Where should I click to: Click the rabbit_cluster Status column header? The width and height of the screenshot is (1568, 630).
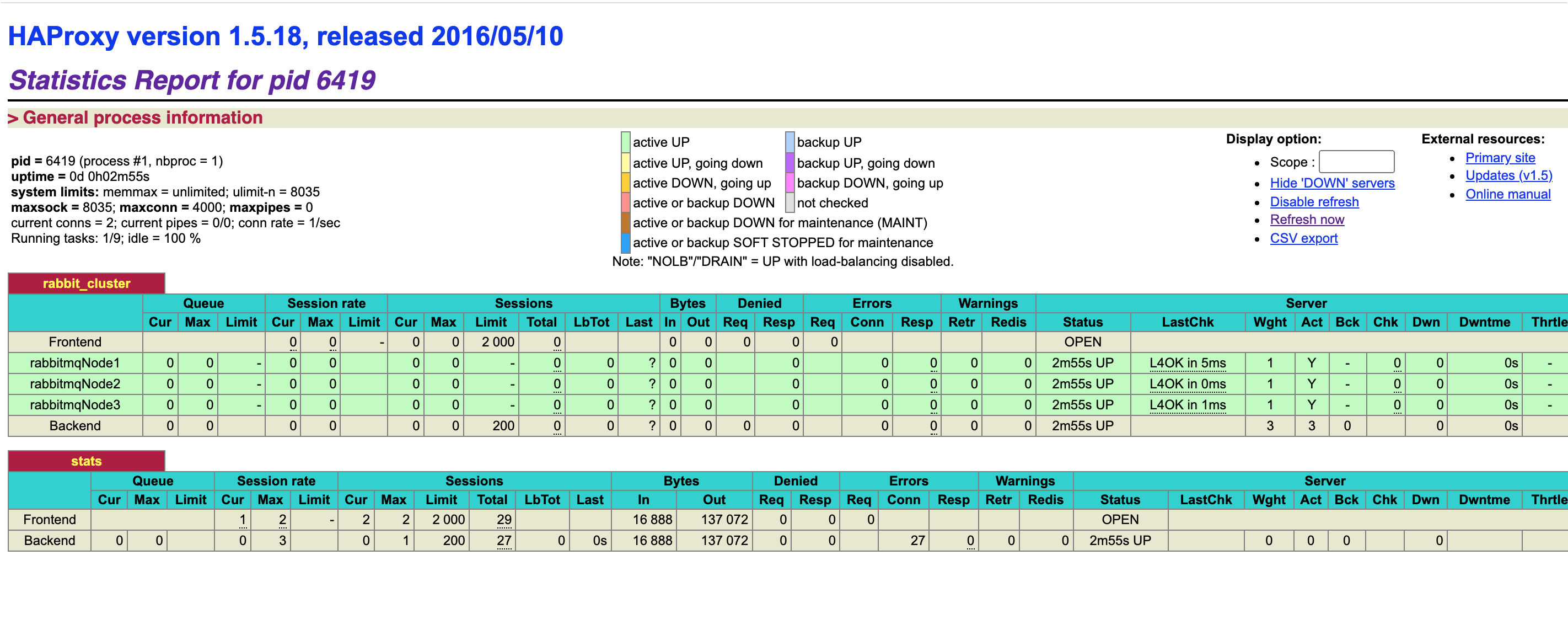tap(1082, 322)
